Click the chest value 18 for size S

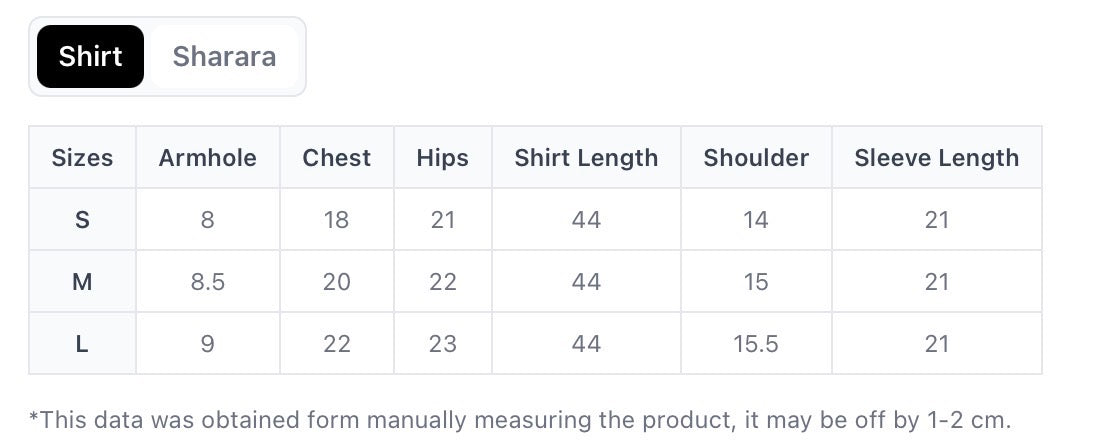coord(336,220)
